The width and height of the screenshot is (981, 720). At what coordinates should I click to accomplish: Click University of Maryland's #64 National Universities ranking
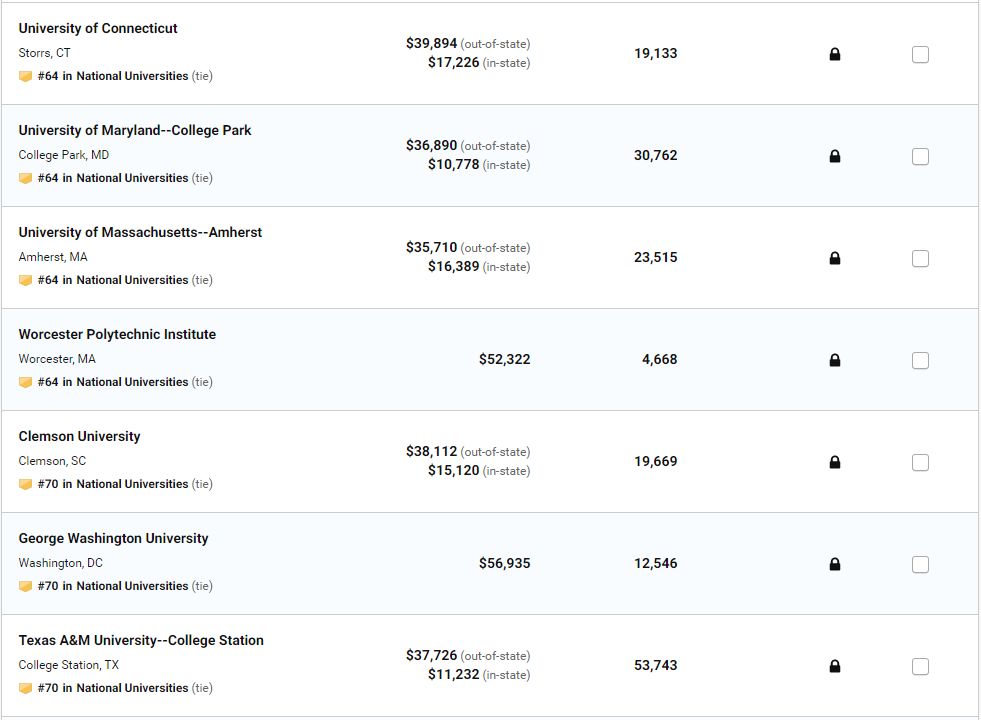113,178
